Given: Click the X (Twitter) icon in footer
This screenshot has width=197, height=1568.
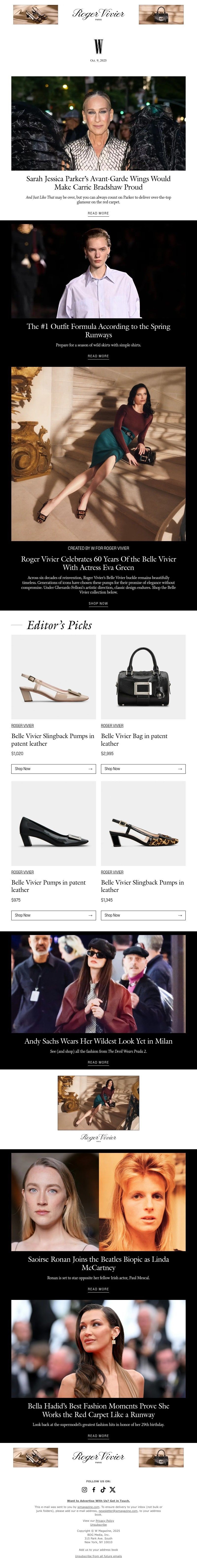Looking at the screenshot, I should (113, 1489).
